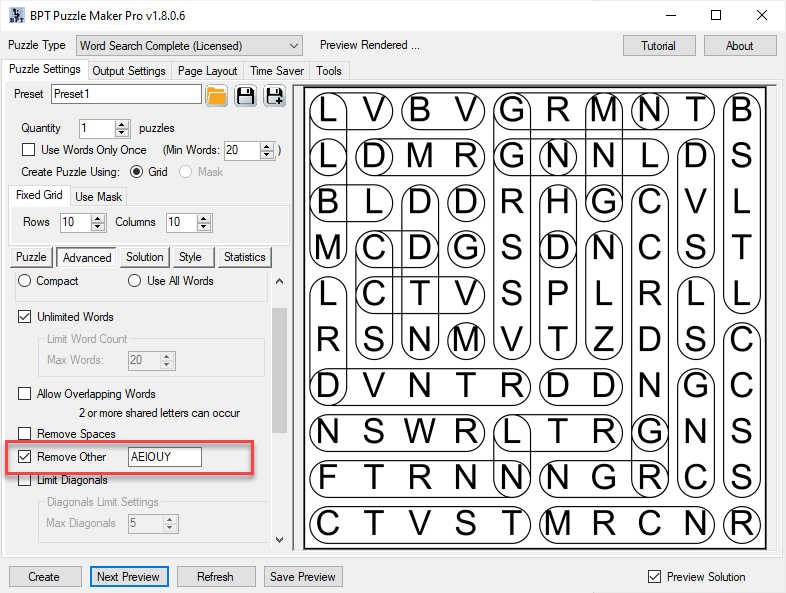Click the Next Preview button
The height and width of the screenshot is (593, 786).
pos(128,577)
